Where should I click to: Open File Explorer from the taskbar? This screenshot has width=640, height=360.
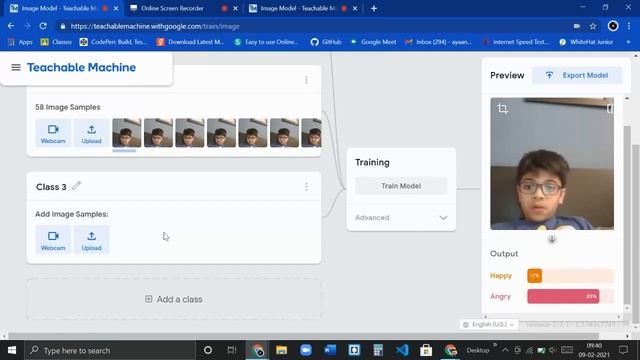(x=282, y=350)
